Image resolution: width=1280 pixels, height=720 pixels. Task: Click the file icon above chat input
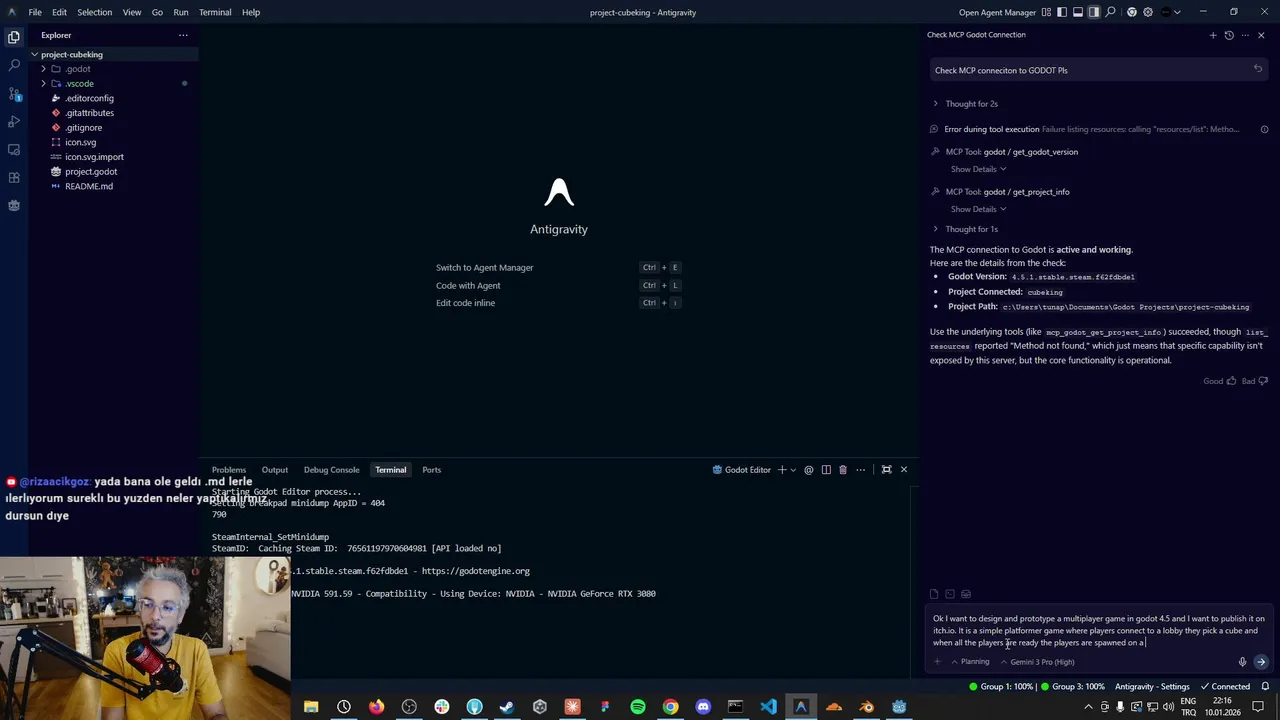click(x=934, y=594)
